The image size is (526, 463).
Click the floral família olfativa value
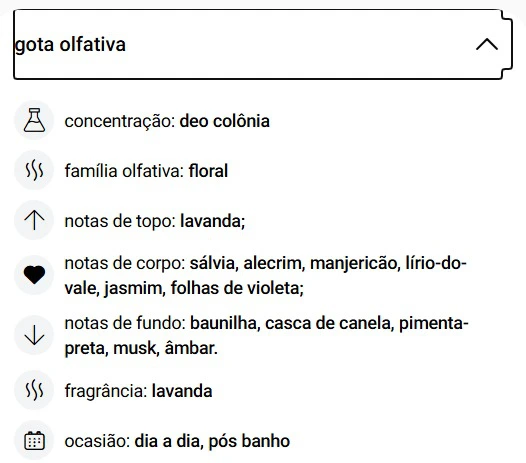click(208, 171)
